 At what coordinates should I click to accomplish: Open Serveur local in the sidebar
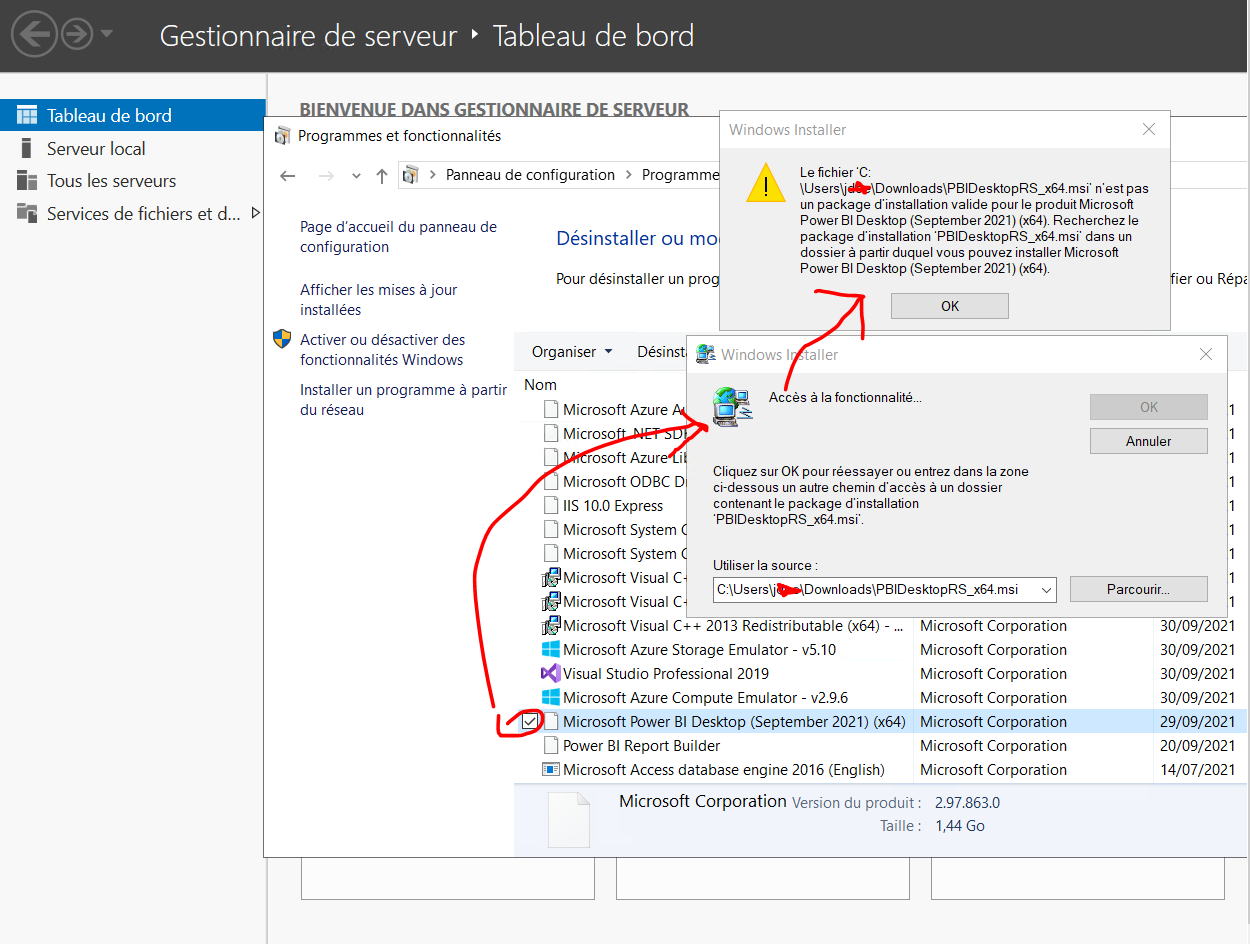point(96,148)
